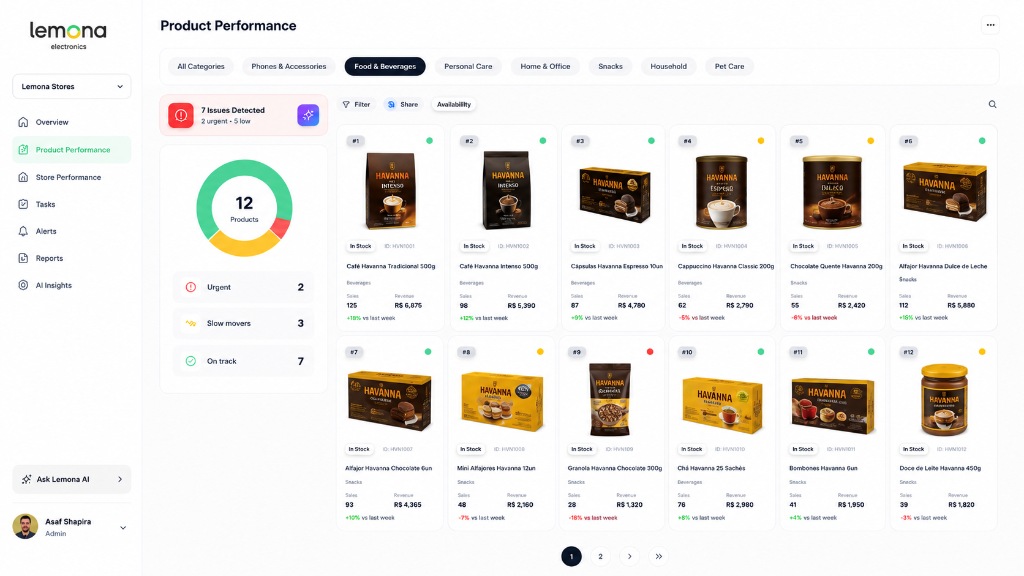Click the purple AI sparkle button

(x=308, y=115)
